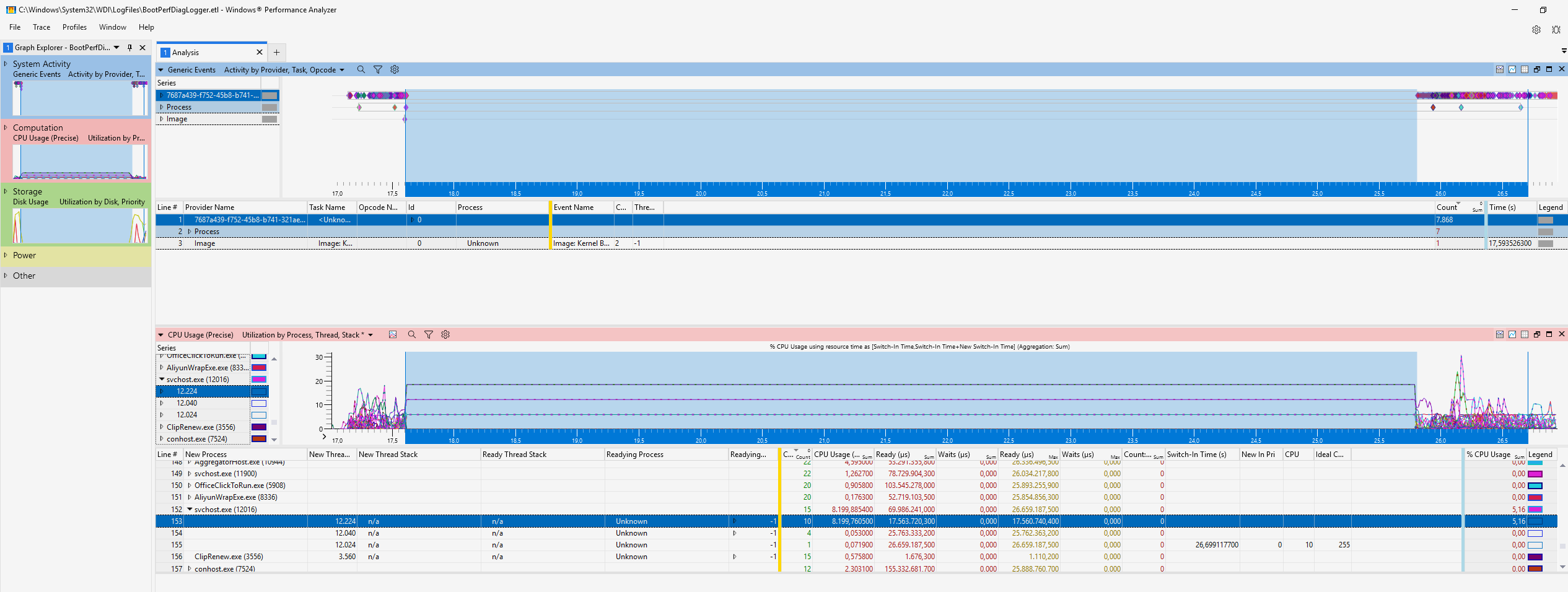Expand Storage in Graph Explorer
The image size is (1568, 592).
6,191
